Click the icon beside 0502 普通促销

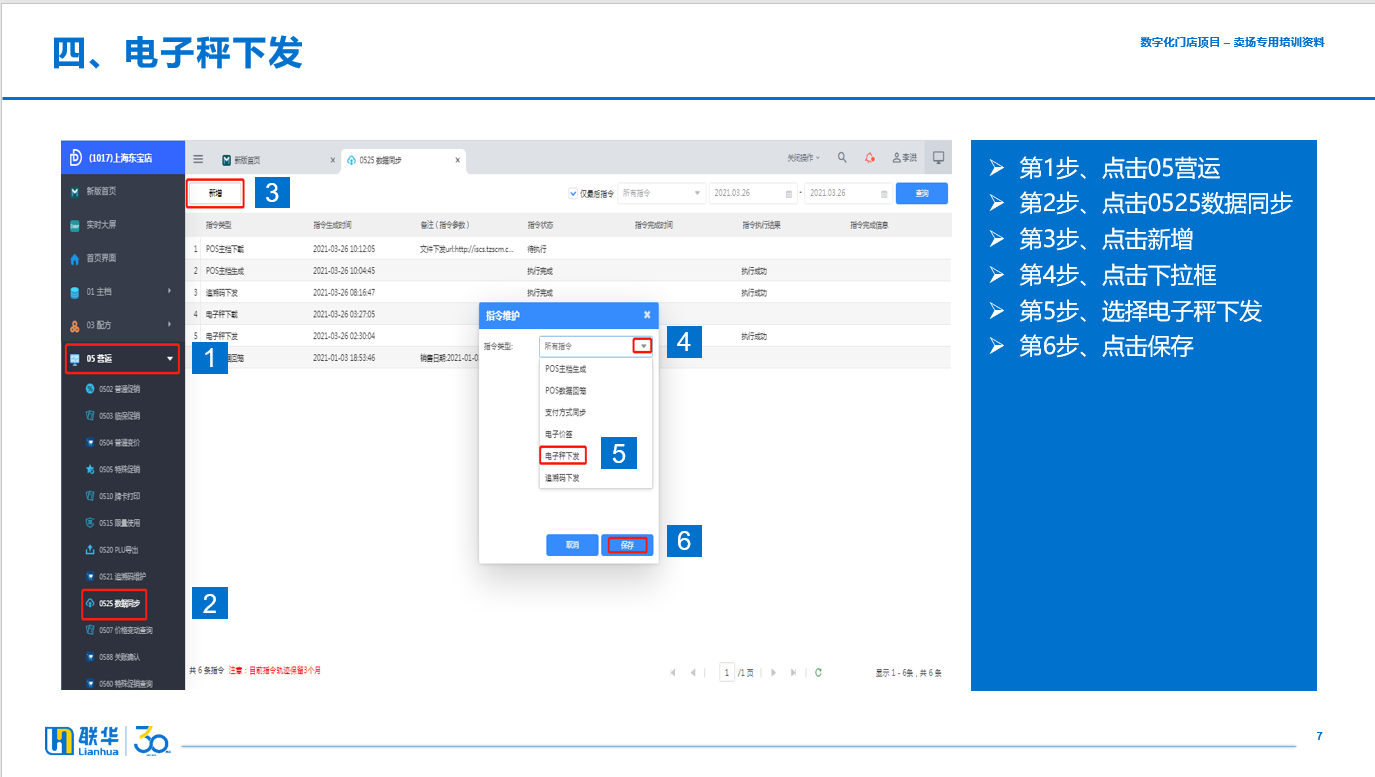tap(90, 388)
